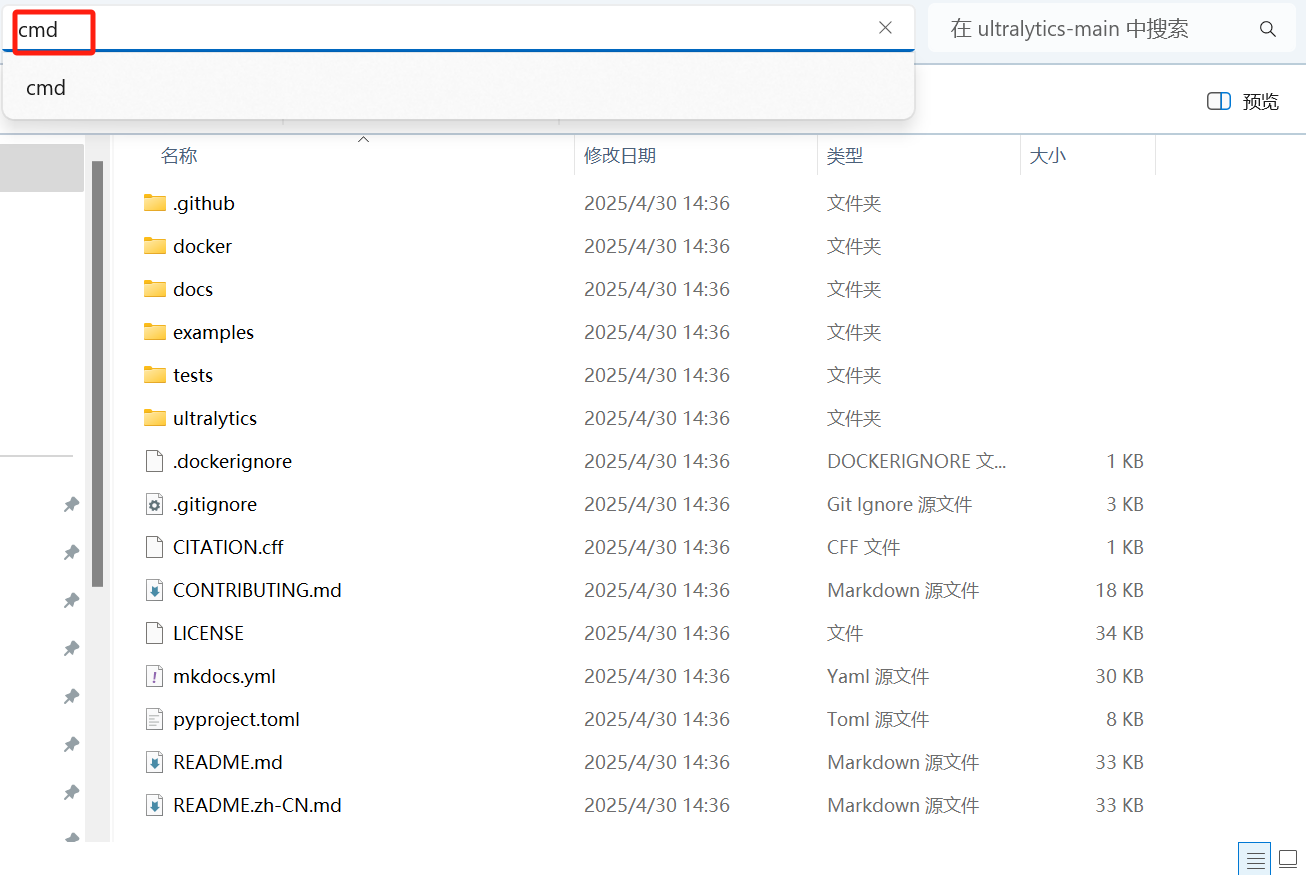Select the mkdocs.yml file name

click(x=224, y=676)
